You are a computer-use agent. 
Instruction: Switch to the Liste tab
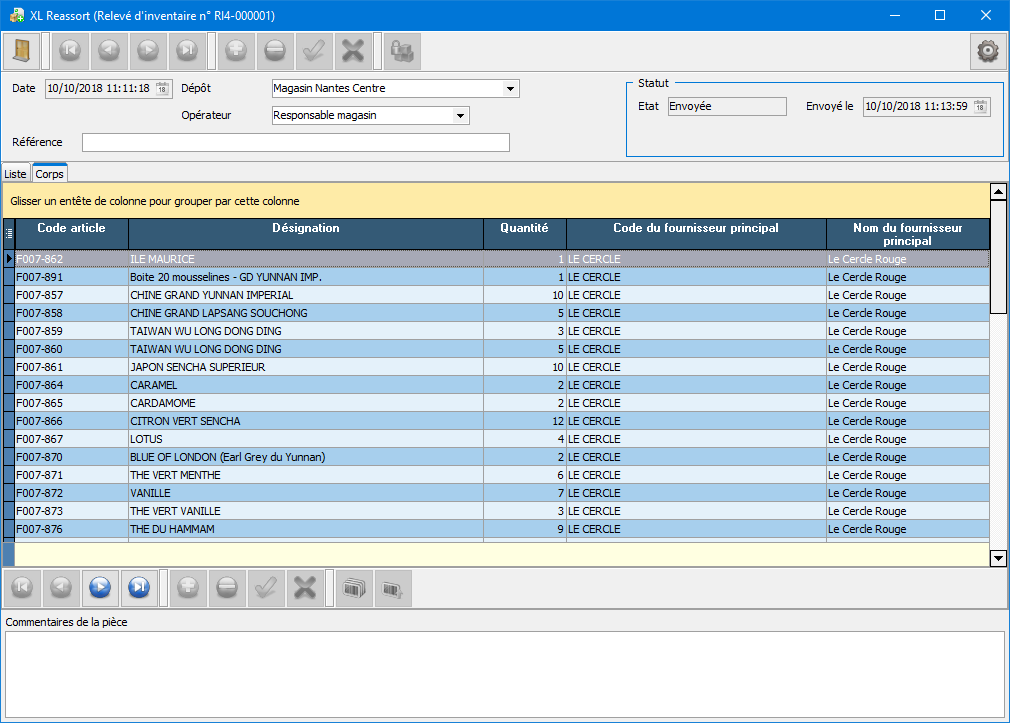coord(15,174)
